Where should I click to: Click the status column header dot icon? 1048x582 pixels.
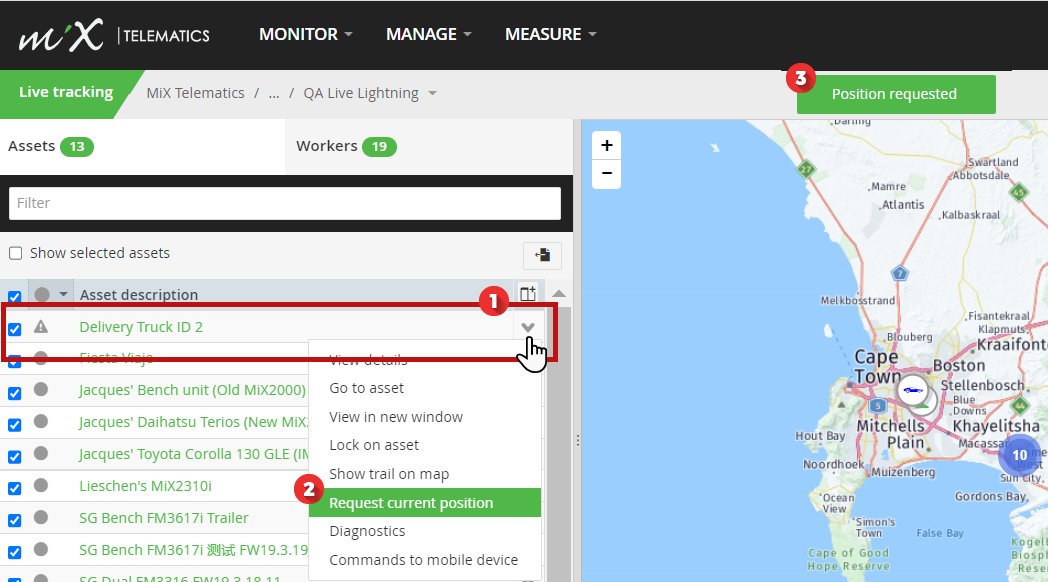coord(42,295)
